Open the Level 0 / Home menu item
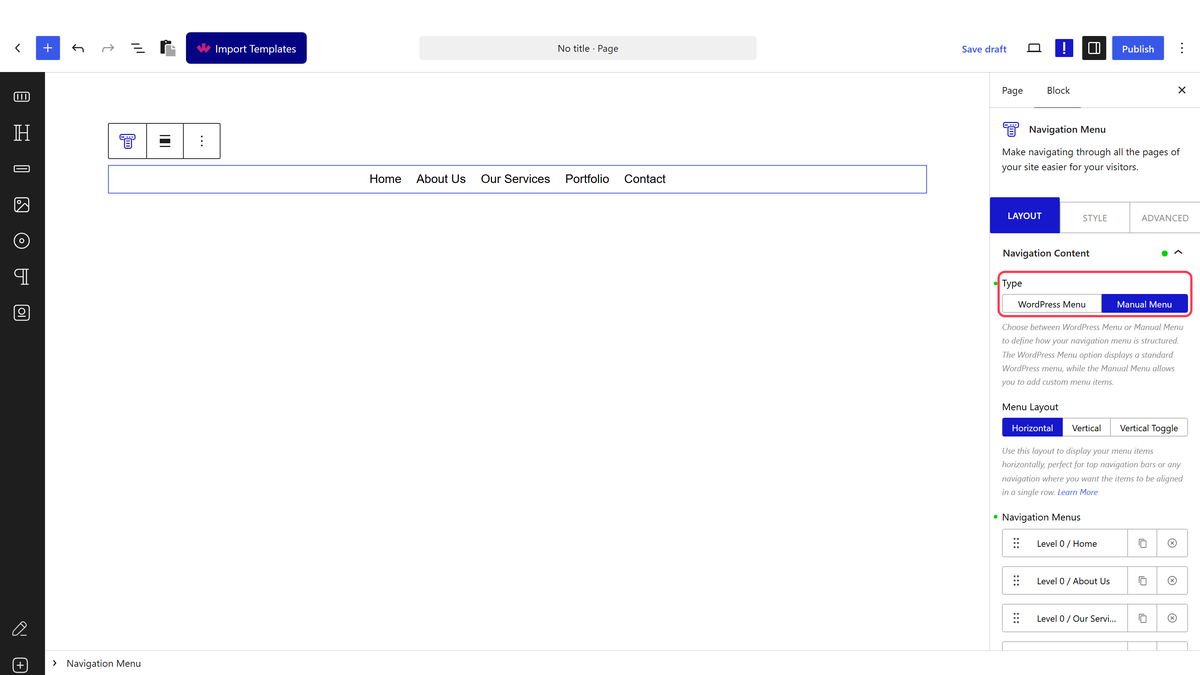 (1066, 544)
